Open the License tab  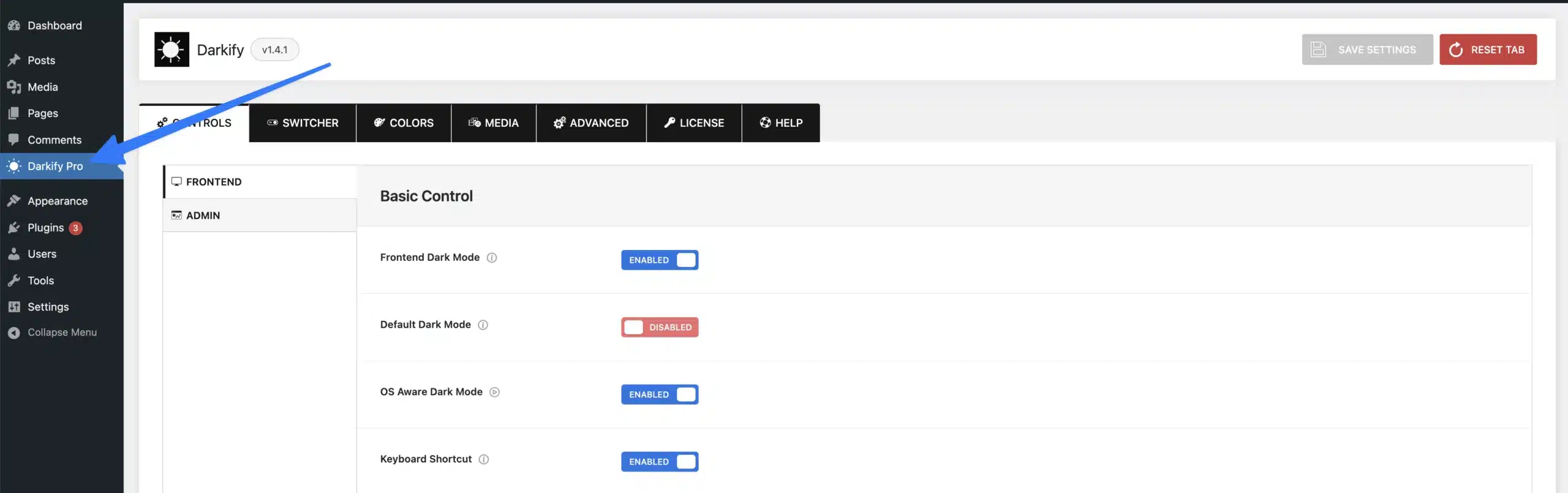point(694,123)
